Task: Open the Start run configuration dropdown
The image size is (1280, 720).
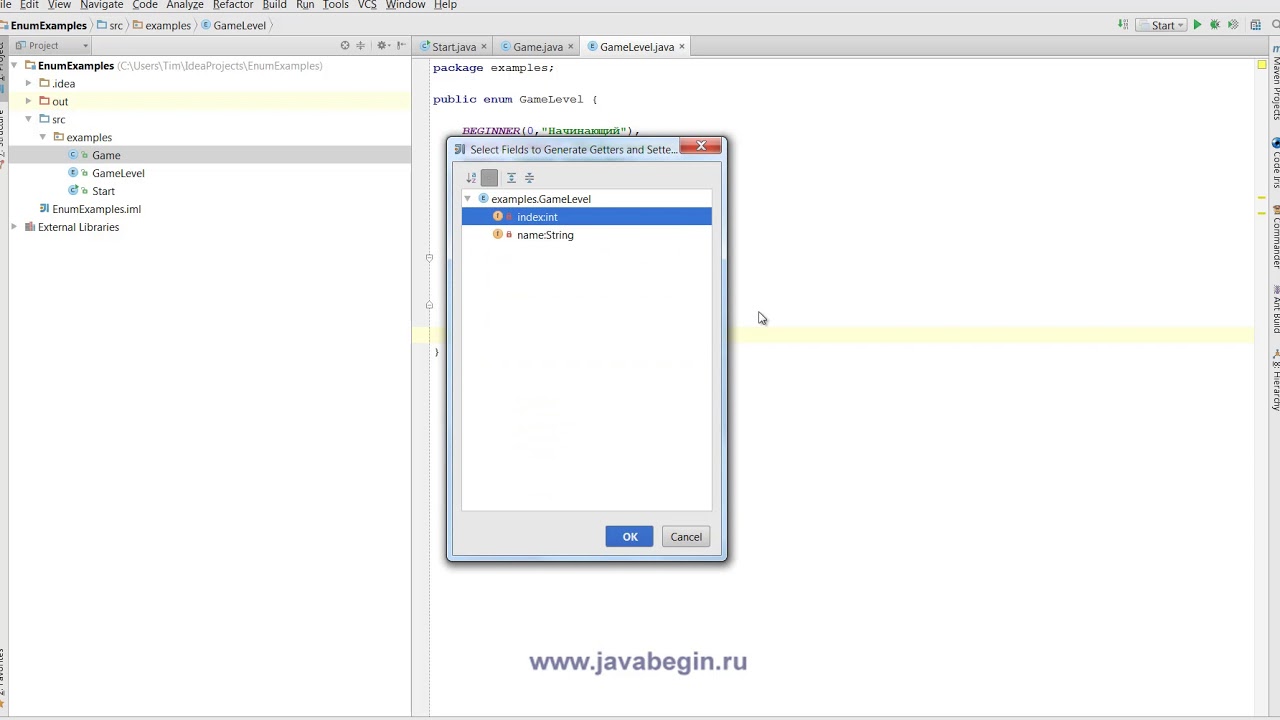Action: point(1163,25)
